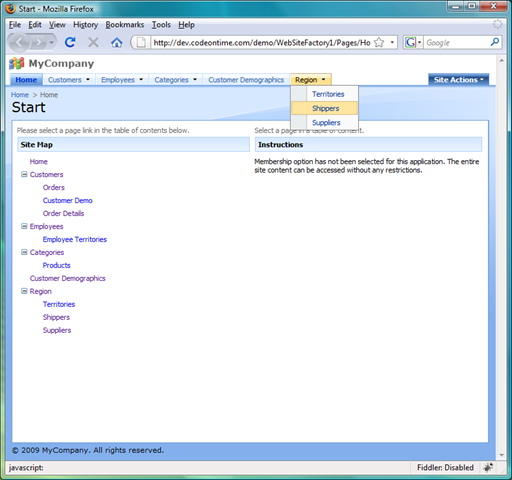Viewport: 512px width, 480px height.
Task: Open the Bookmarks menu
Action: tap(125, 25)
